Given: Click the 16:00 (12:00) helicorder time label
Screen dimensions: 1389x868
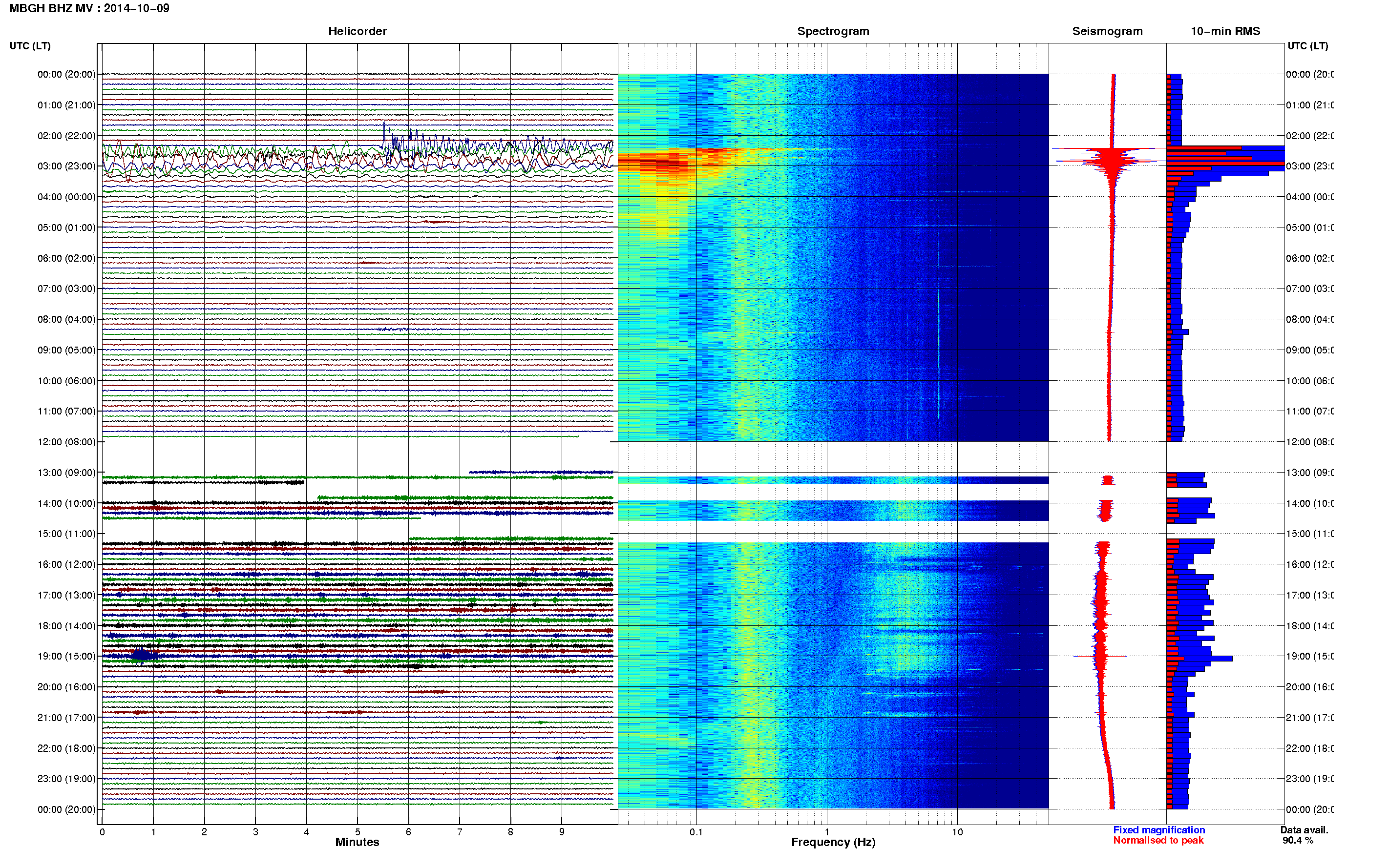Looking at the screenshot, I should pos(66,564).
